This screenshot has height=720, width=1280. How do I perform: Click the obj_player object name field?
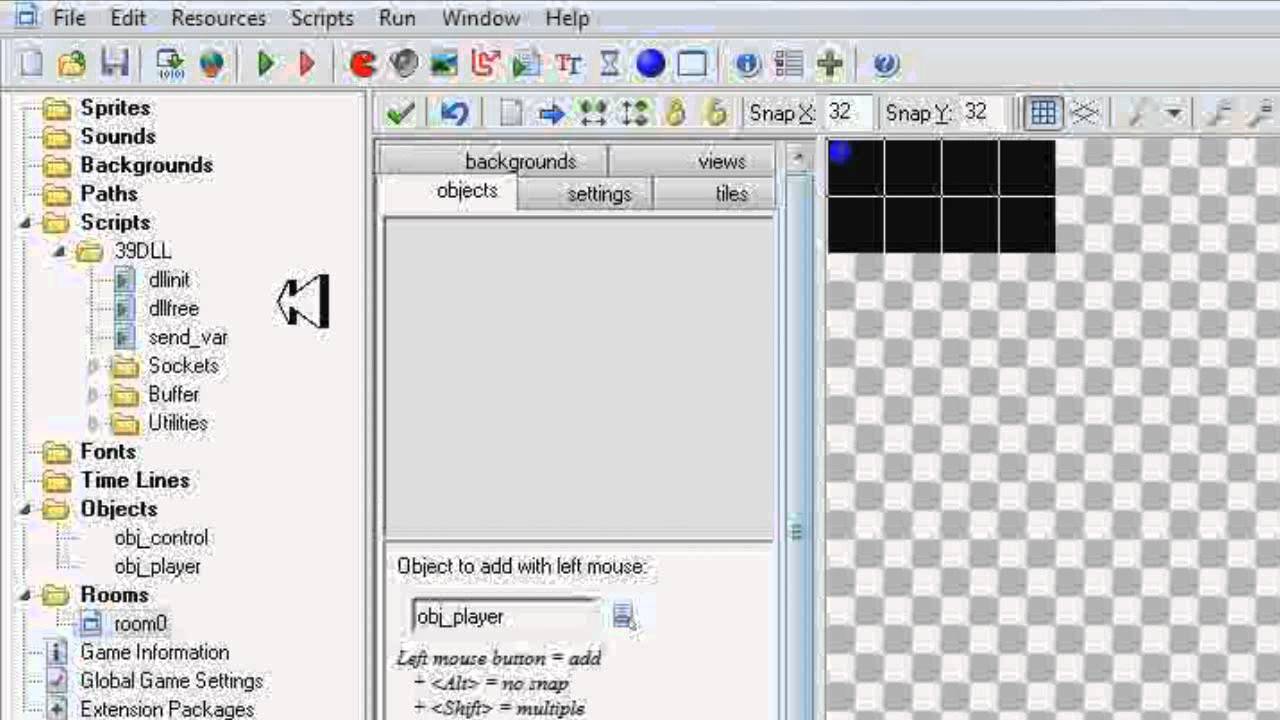pyautogui.click(x=505, y=617)
